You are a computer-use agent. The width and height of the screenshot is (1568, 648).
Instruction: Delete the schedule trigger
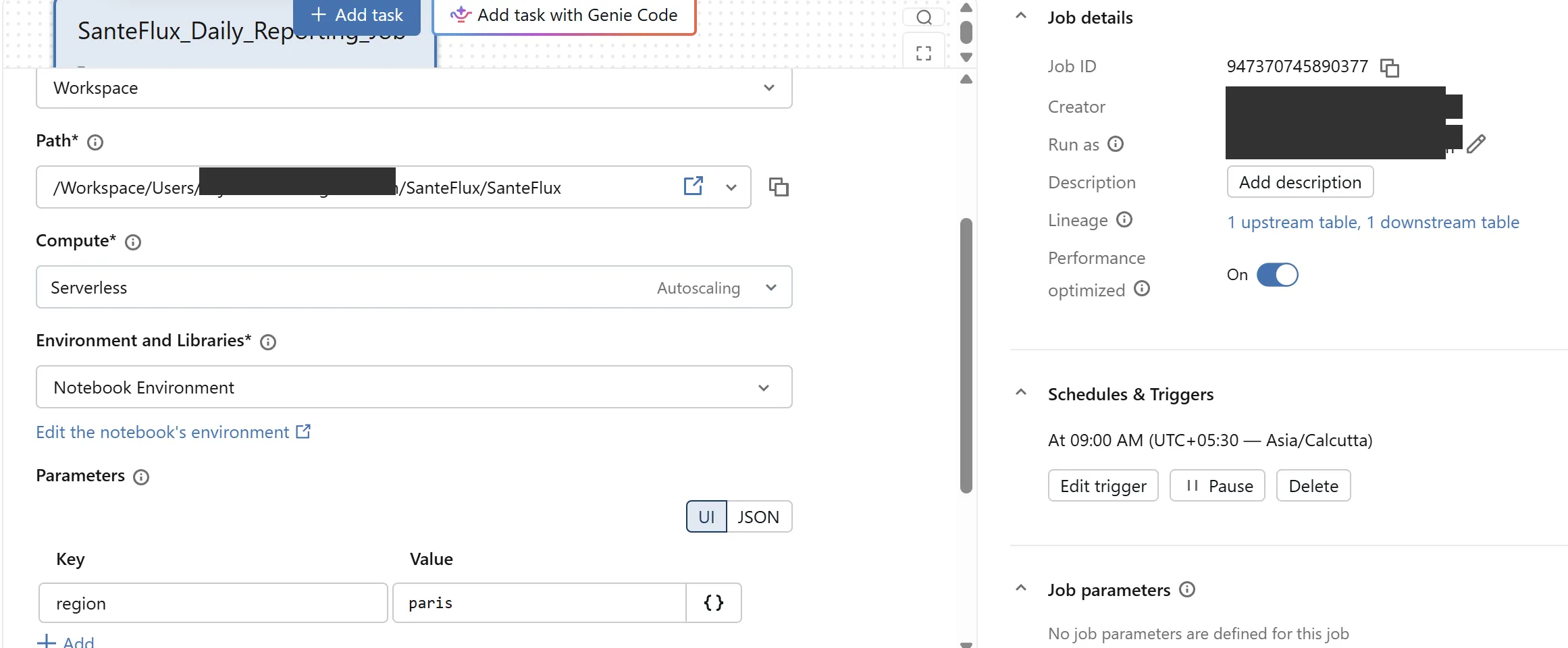1313,485
